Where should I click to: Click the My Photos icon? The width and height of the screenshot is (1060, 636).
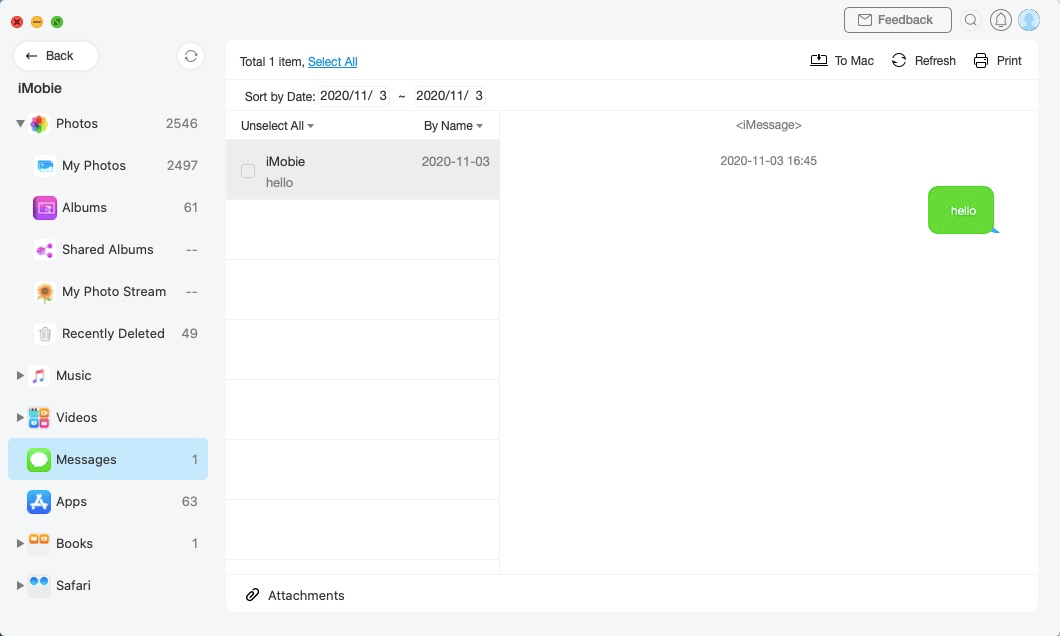(x=45, y=166)
